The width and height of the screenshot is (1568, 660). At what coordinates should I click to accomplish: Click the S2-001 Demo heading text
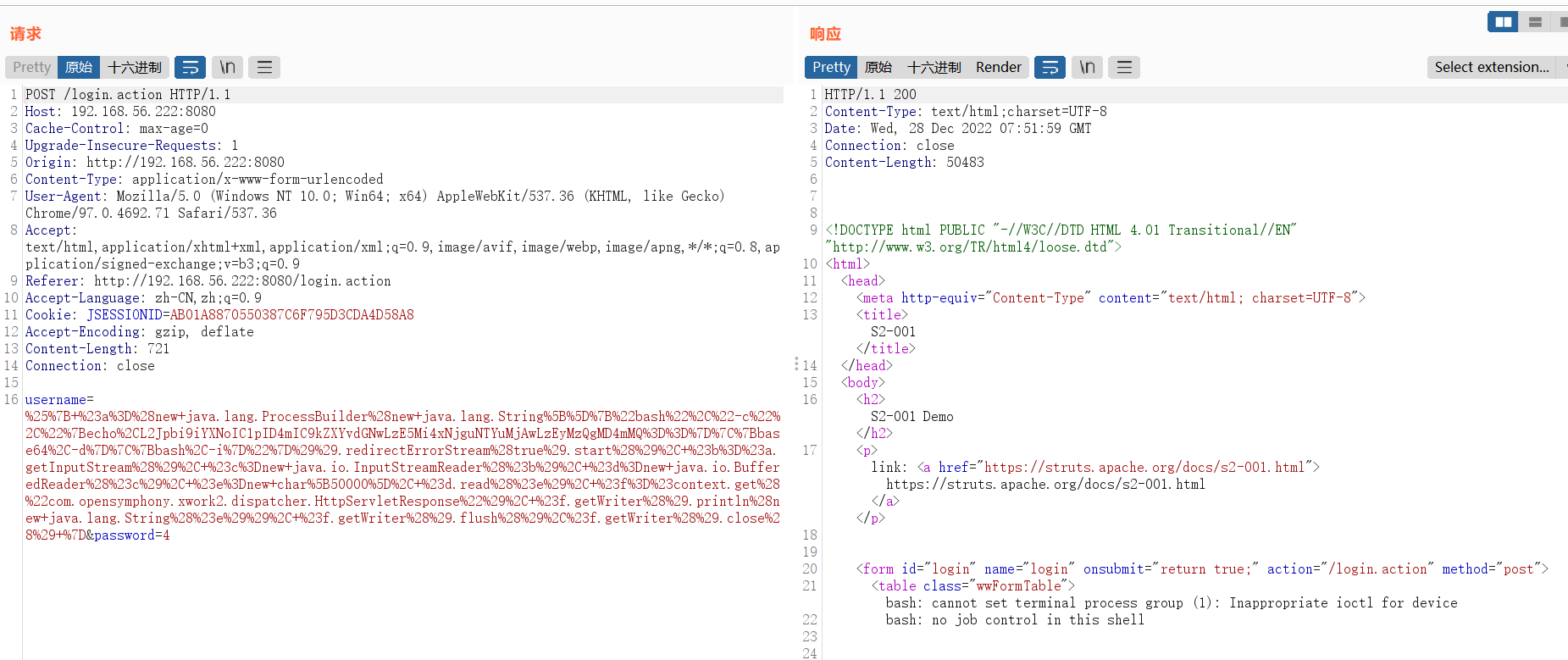click(912, 417)
